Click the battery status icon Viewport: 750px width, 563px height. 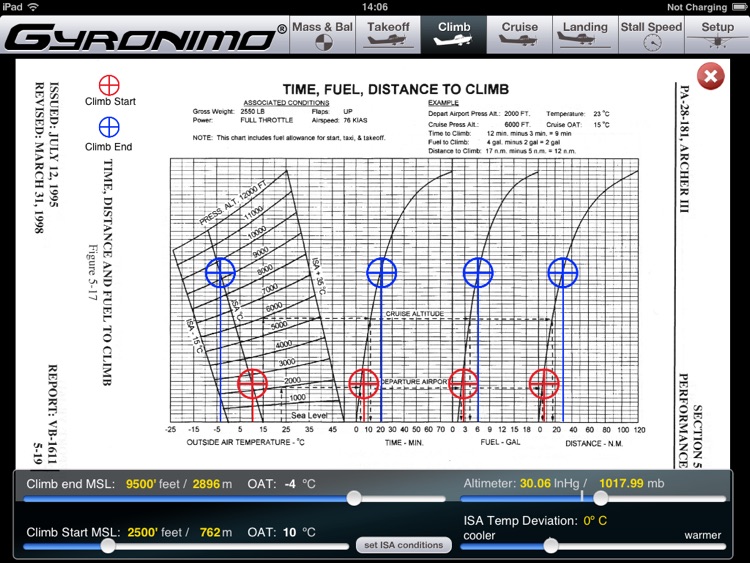(739, 7)
